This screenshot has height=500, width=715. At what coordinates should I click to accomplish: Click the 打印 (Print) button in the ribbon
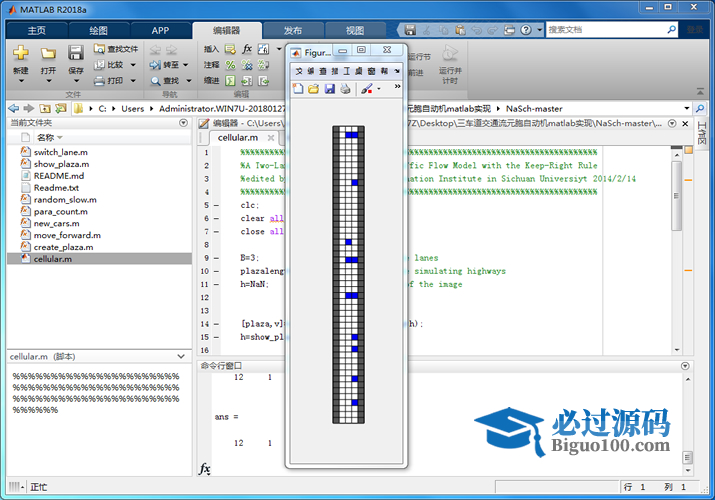109,81
